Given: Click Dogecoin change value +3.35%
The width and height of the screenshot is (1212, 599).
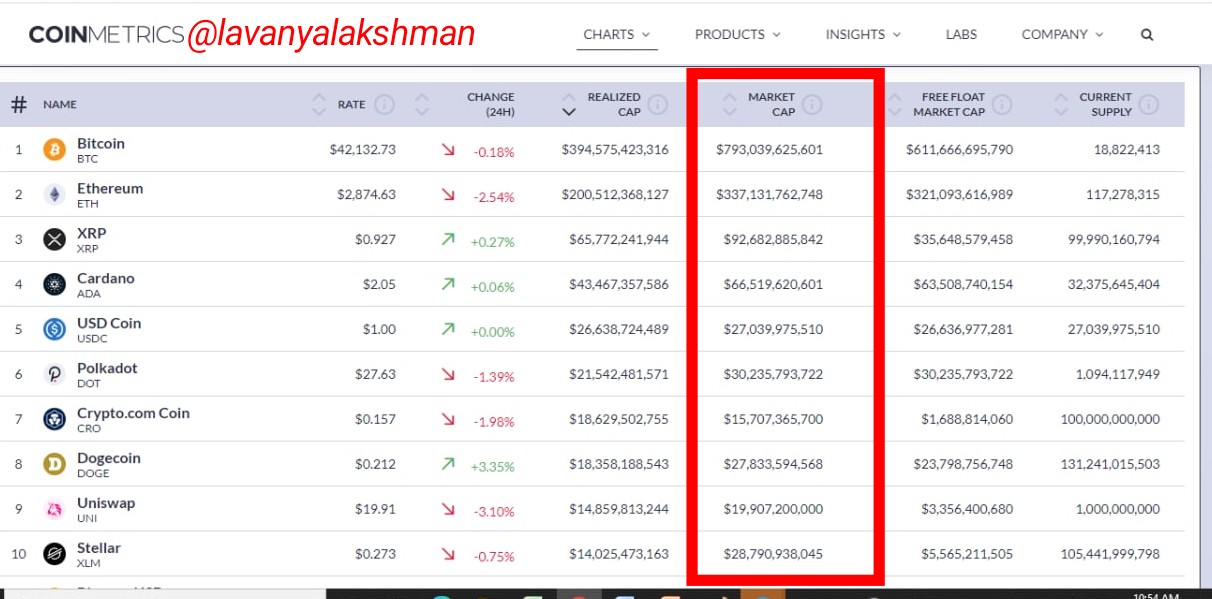Looking at the screenshot, I should tap(492, 466).
